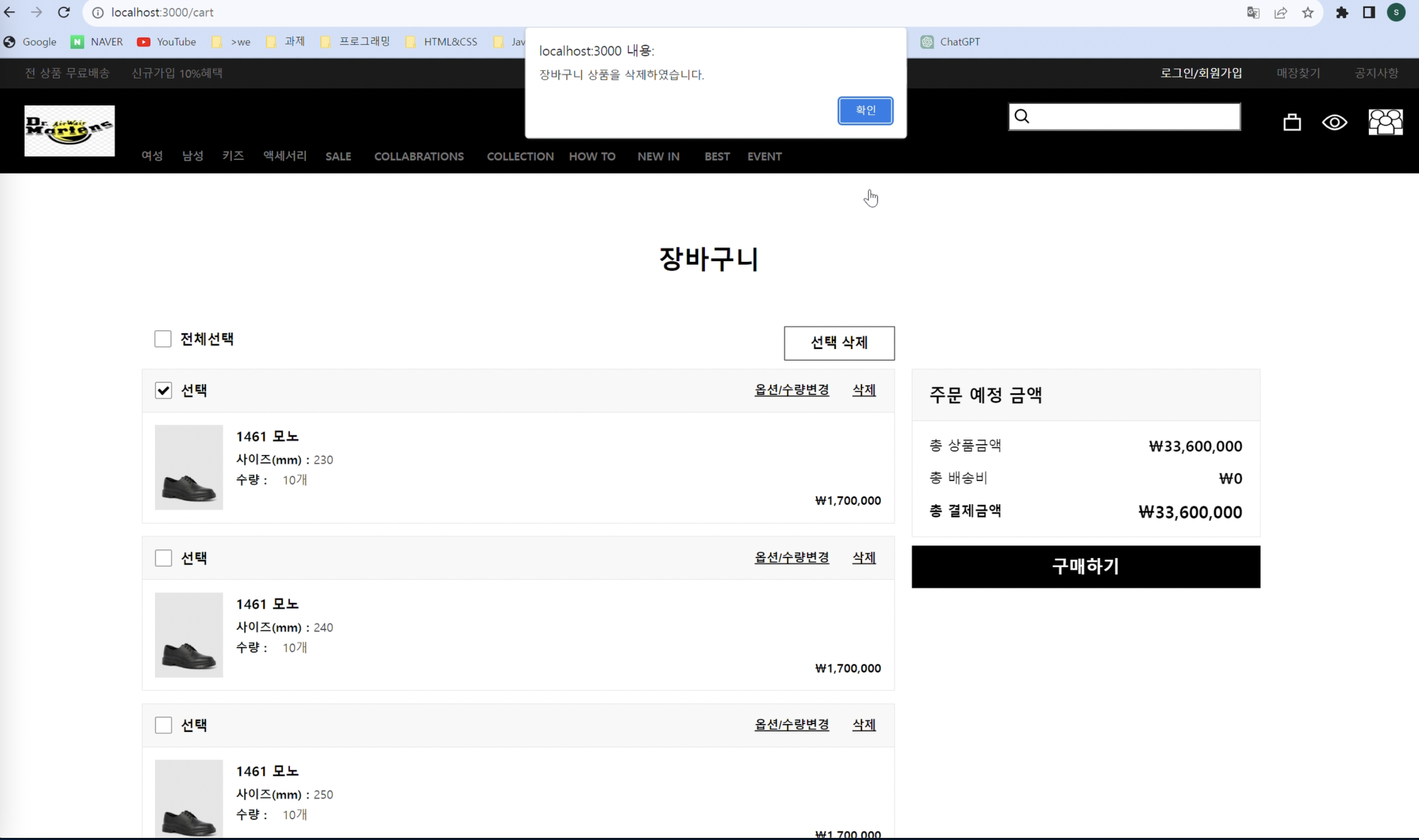This screenshot has height=840, width=1419.
Task: Reload the page with refresh icon
Action: [64, 13]
